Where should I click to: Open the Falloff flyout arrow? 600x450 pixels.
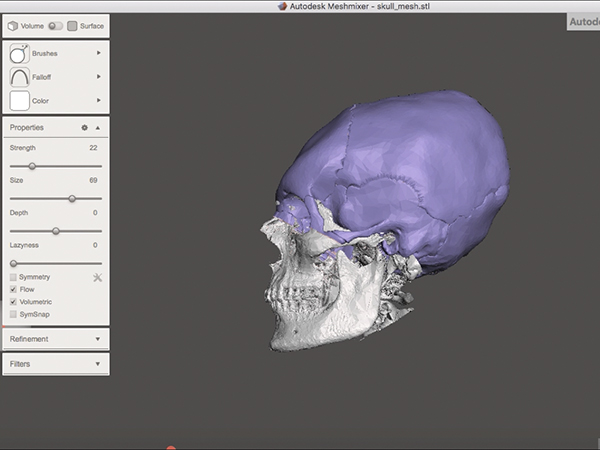98,76
